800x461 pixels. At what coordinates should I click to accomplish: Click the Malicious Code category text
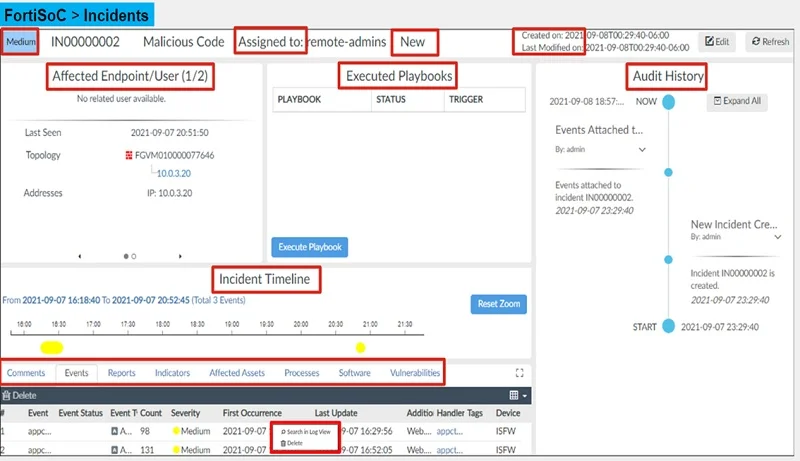tap(184, 42)
